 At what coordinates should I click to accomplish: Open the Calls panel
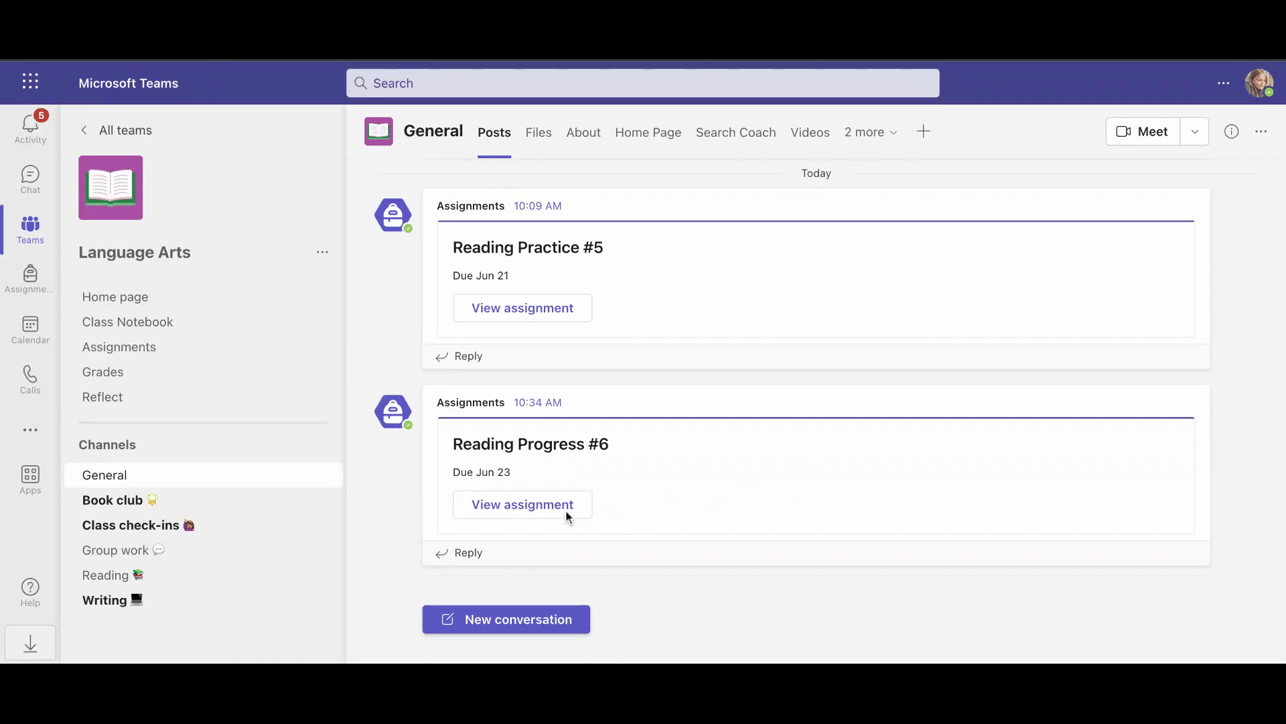coord(30,378)
